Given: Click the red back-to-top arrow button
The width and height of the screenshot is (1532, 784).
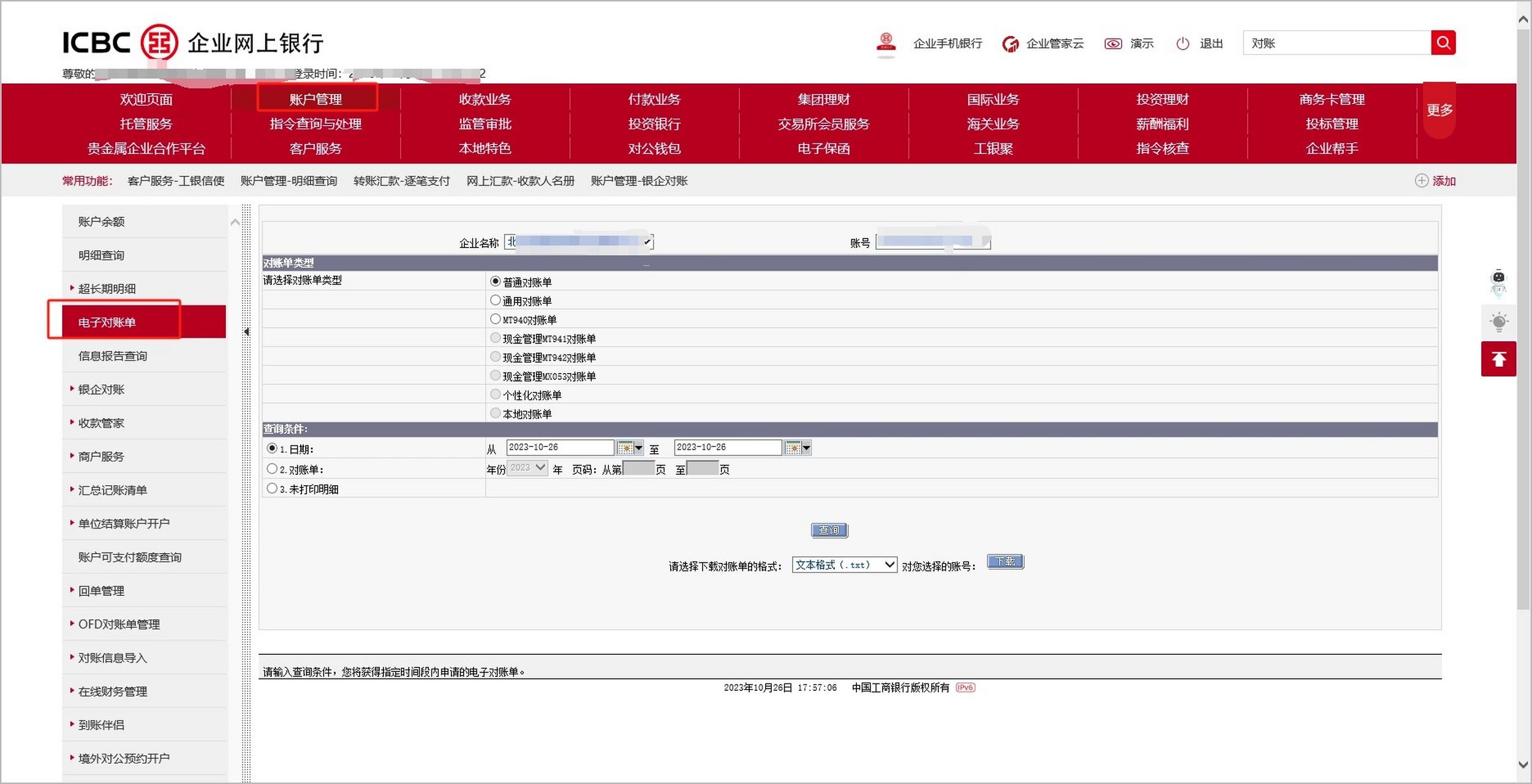Looking at the screenshot, I should [1498, 359].
